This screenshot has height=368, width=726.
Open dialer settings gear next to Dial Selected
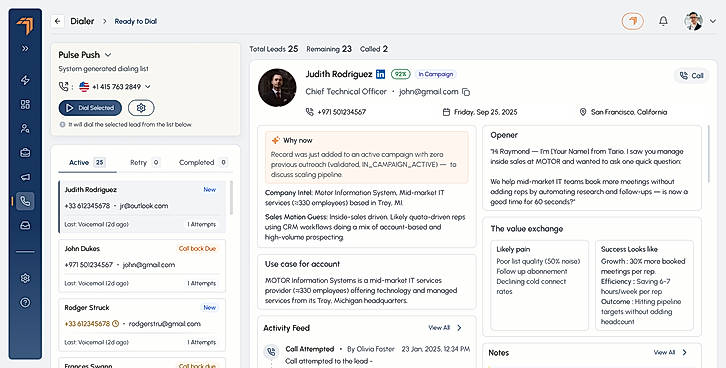click(141, 108)
